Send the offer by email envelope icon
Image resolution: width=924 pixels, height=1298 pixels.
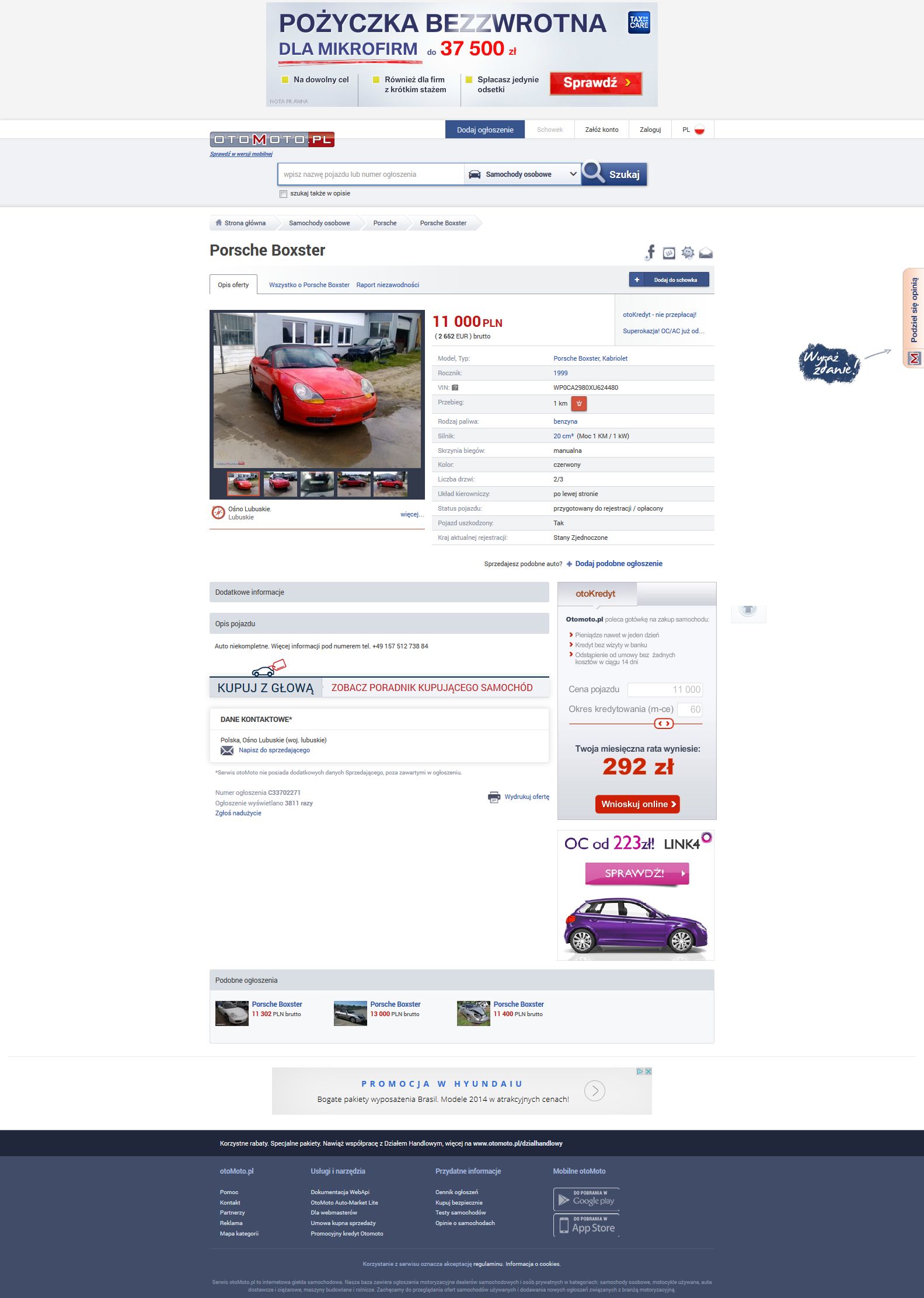tap(706, 253)
